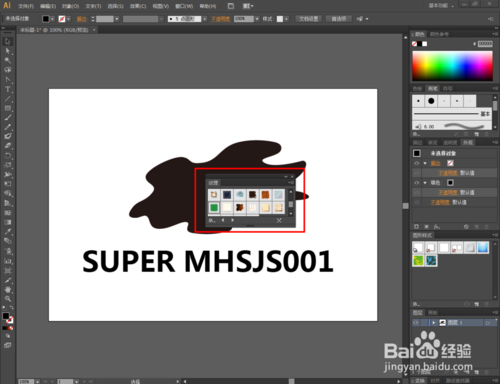The image size is (500, 384).
Task: Pick a color from the spectrum bar
Action: (452, 66)
